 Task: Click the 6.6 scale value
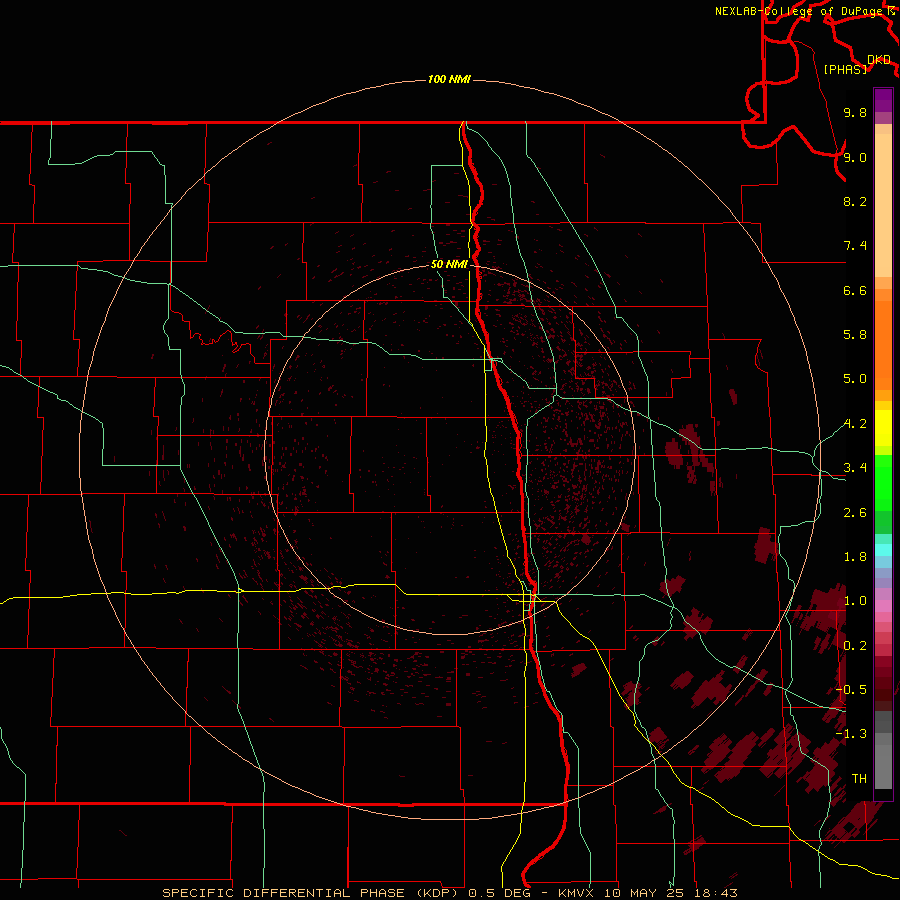coord(855,290)
